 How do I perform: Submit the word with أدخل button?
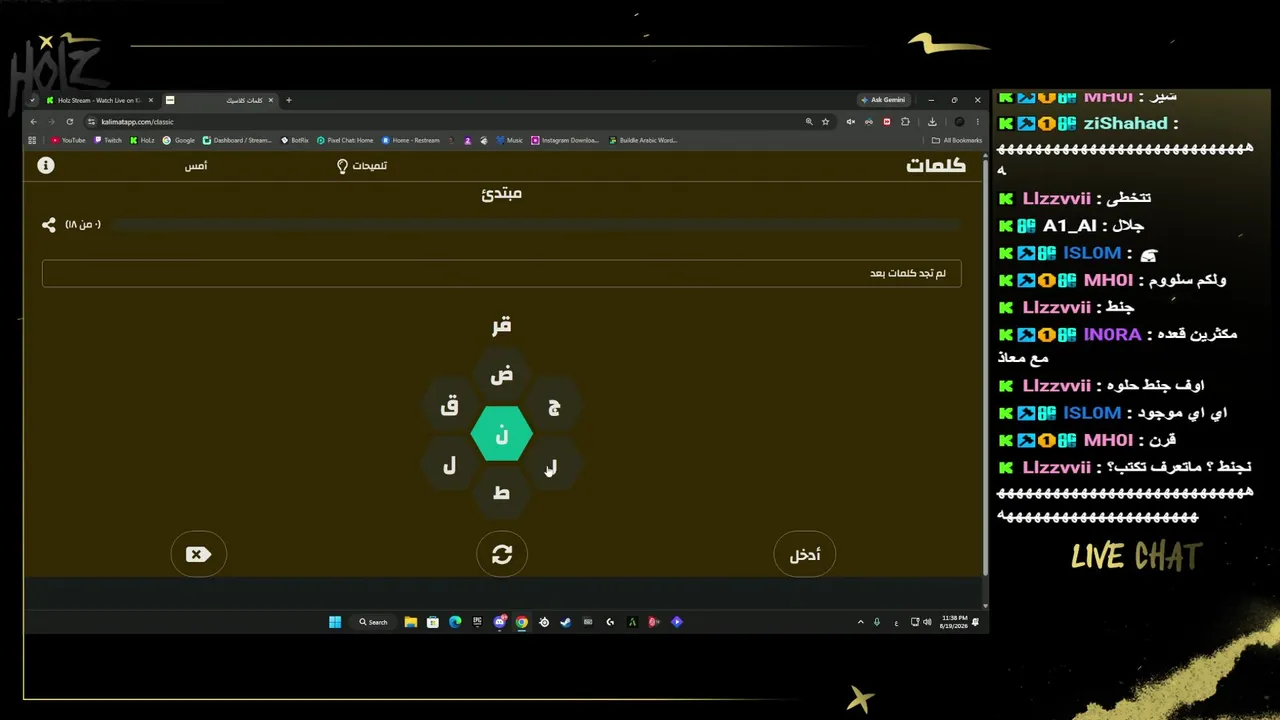[x=805, y=554]
